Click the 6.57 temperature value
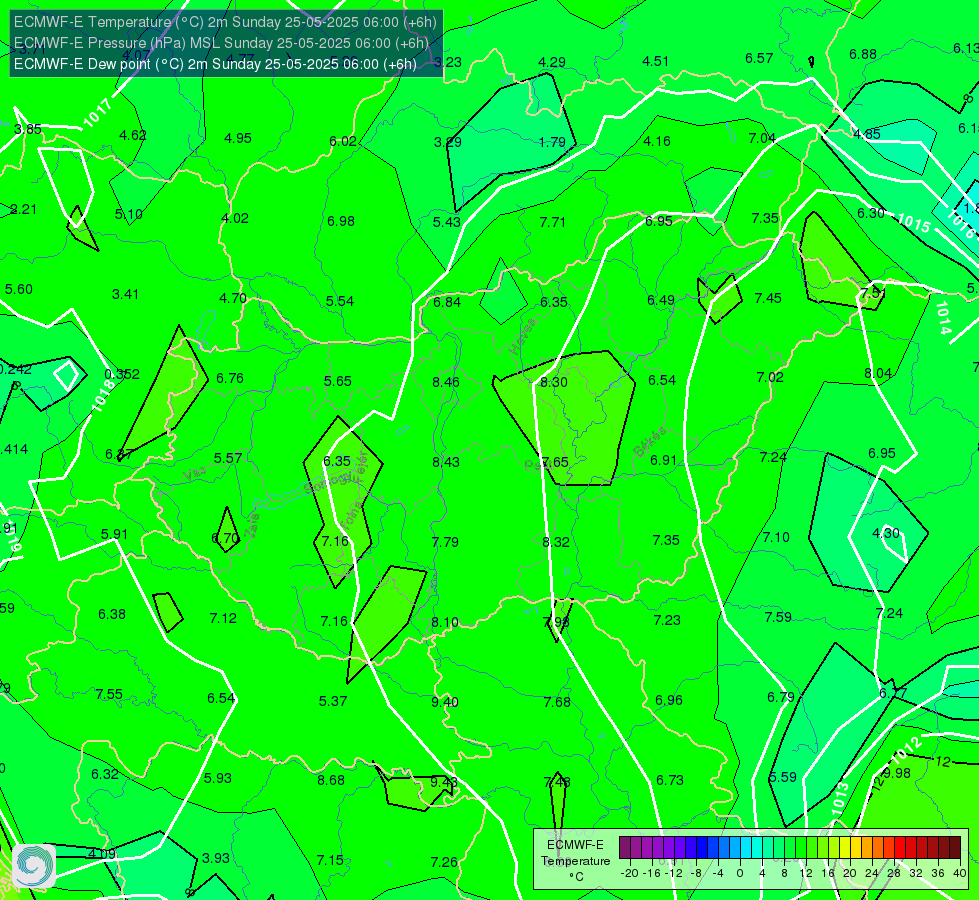The width and height of the screenshot is (979, 900). coord(759,58)
